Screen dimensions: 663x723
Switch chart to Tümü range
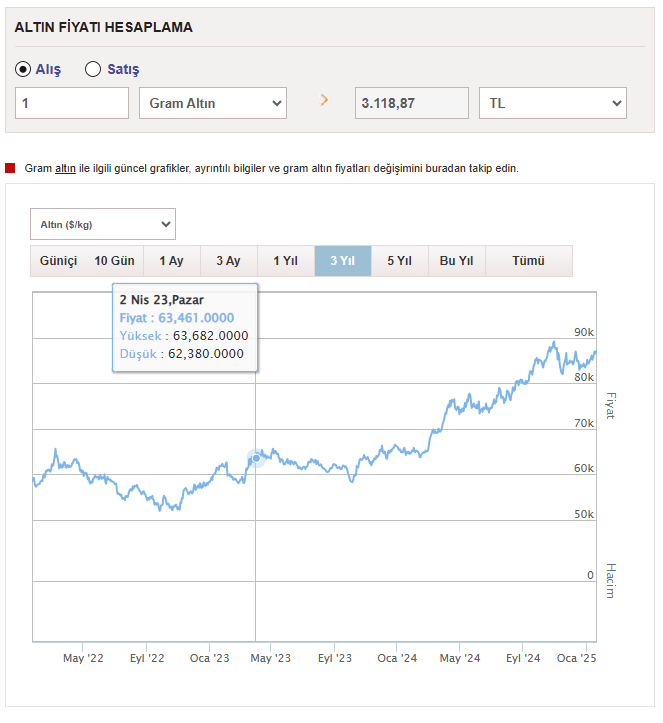[529, 261]
